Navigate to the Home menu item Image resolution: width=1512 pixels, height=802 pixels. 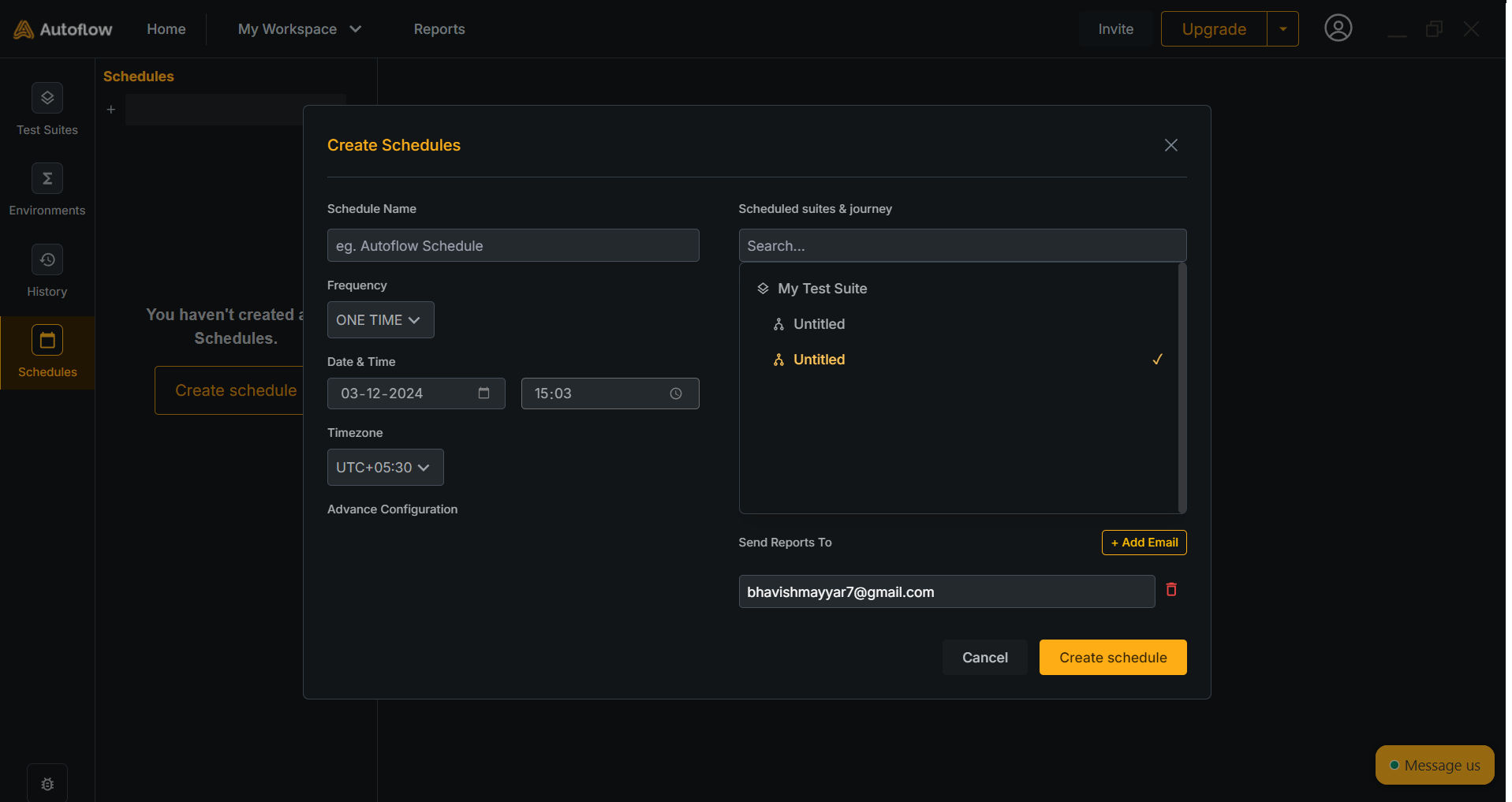click(166, 29)
